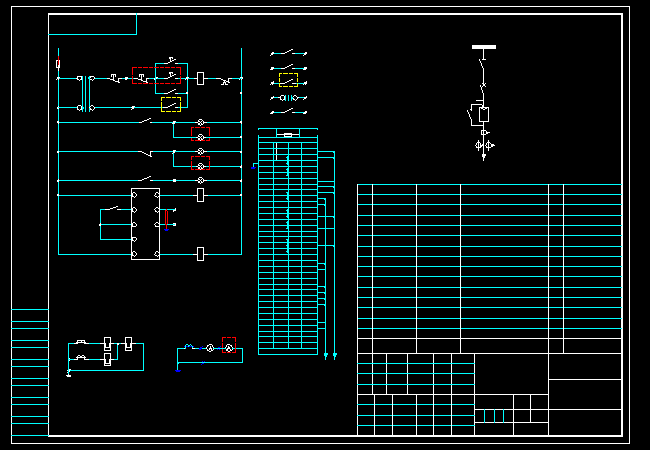Select the large red dashed pushbutton box
The height and width of the screenshot is (450, 650).
156,75
